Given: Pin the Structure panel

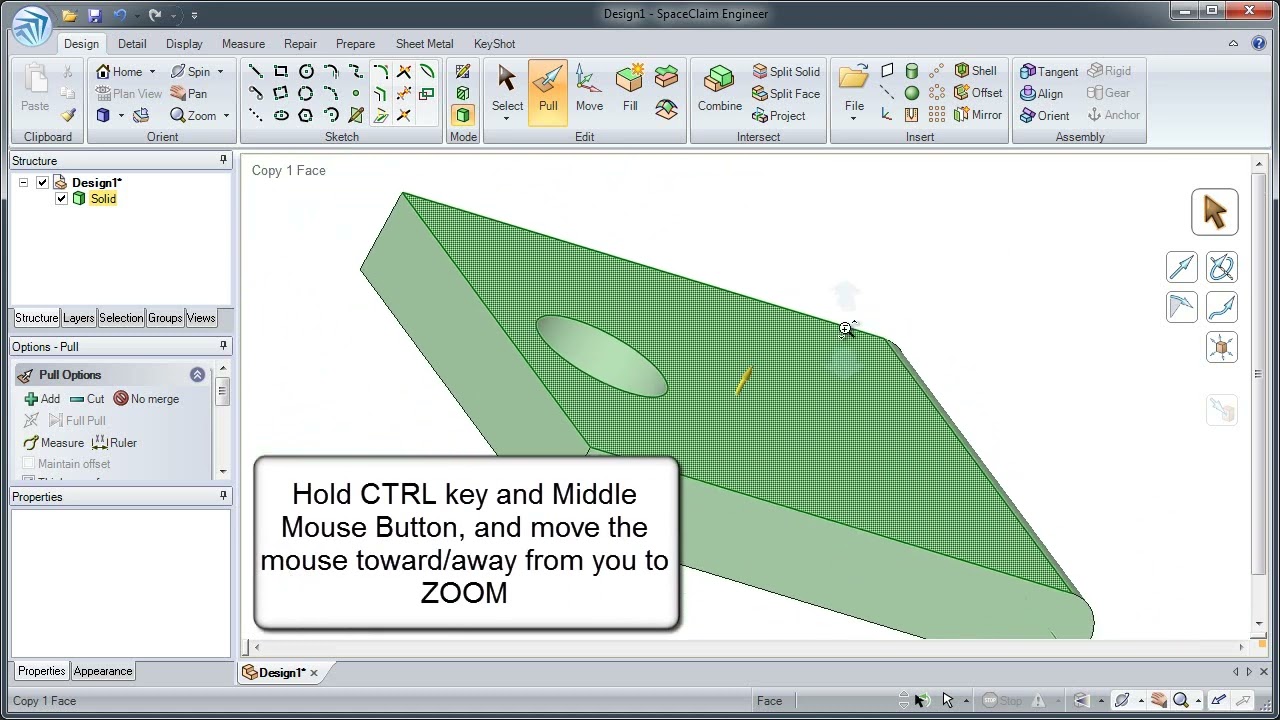Looking at the screenshot, I should [223, 160].
